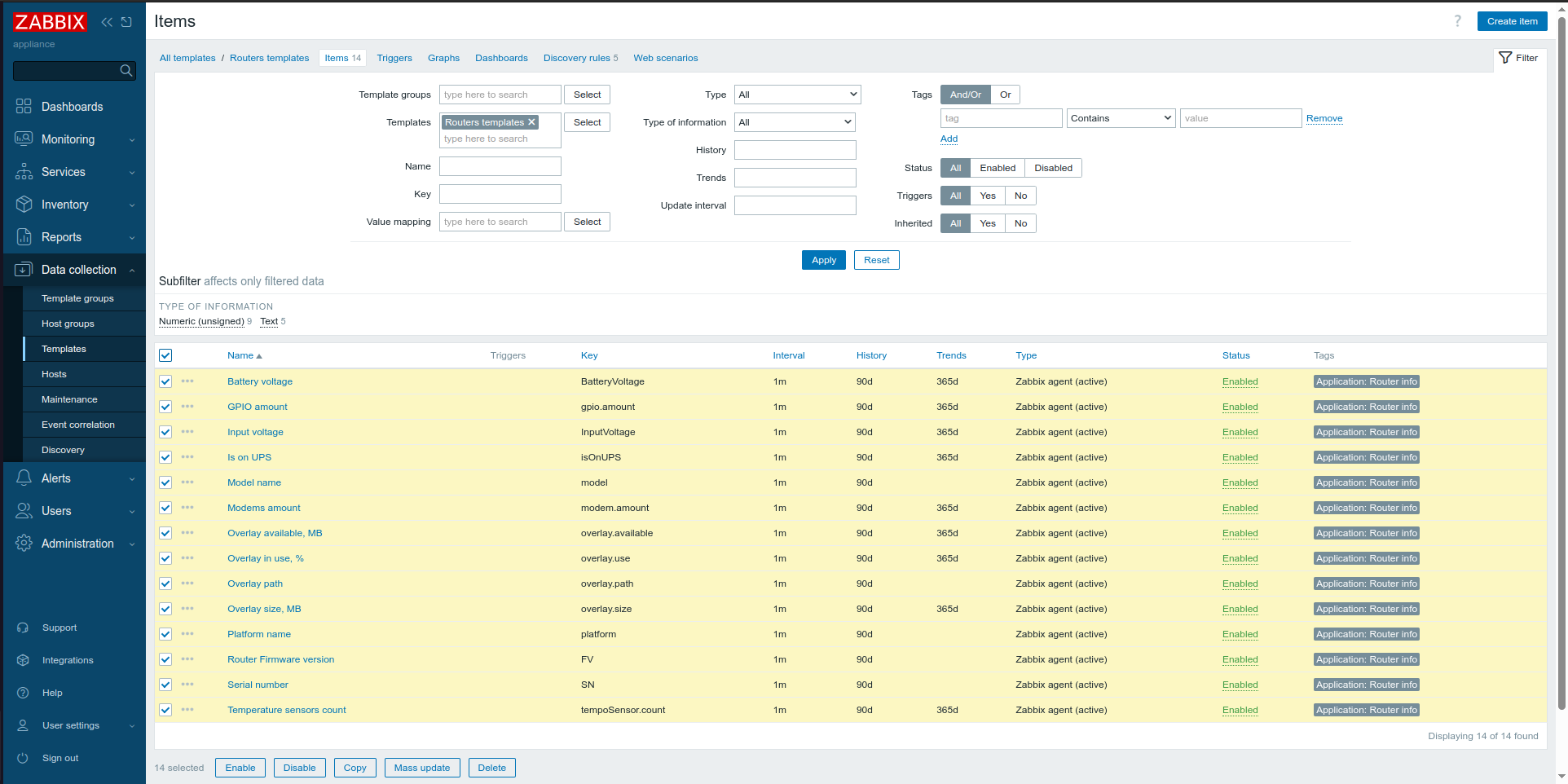This screenshot has height=784, width=1568.
Task: Open the Alerts section in the sidebar
Action: (x=58, y=478)
